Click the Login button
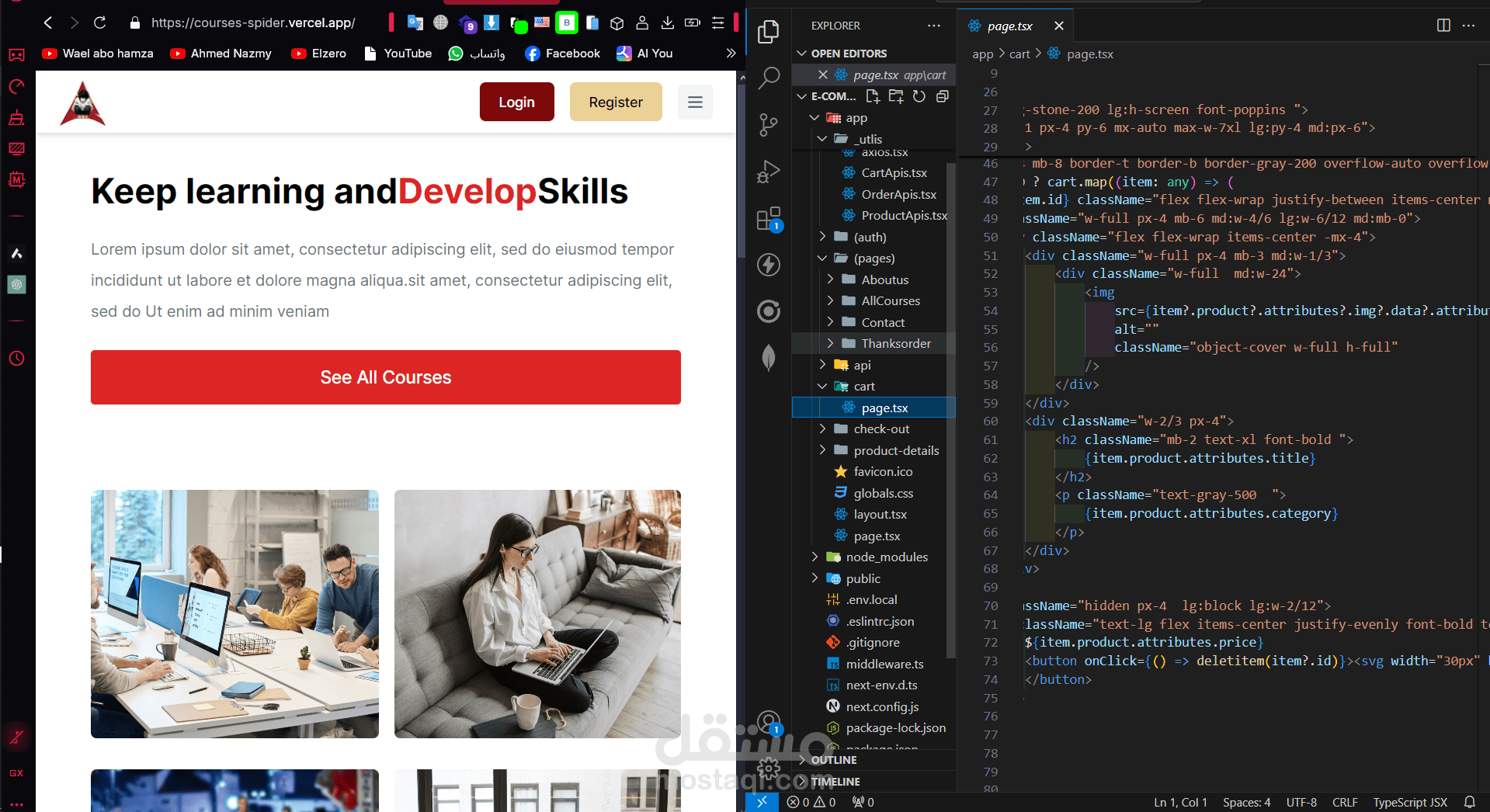This screenshot has width=1490, height=812. 516,102
